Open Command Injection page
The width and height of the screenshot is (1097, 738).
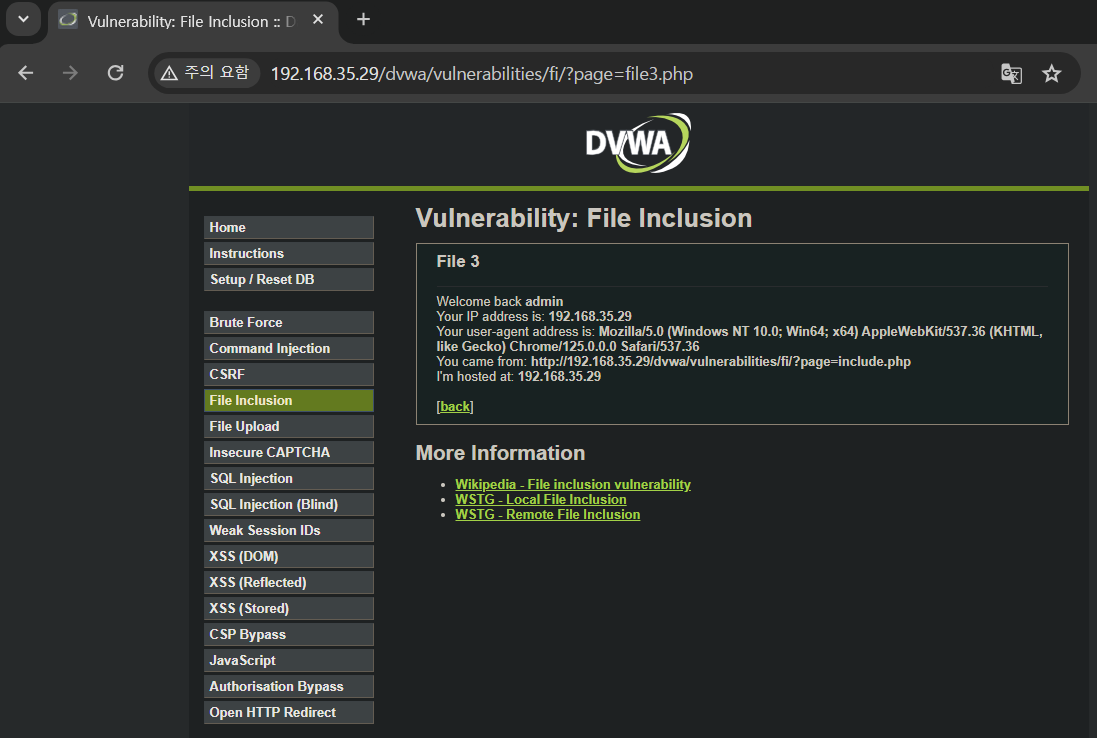(288, 348)
